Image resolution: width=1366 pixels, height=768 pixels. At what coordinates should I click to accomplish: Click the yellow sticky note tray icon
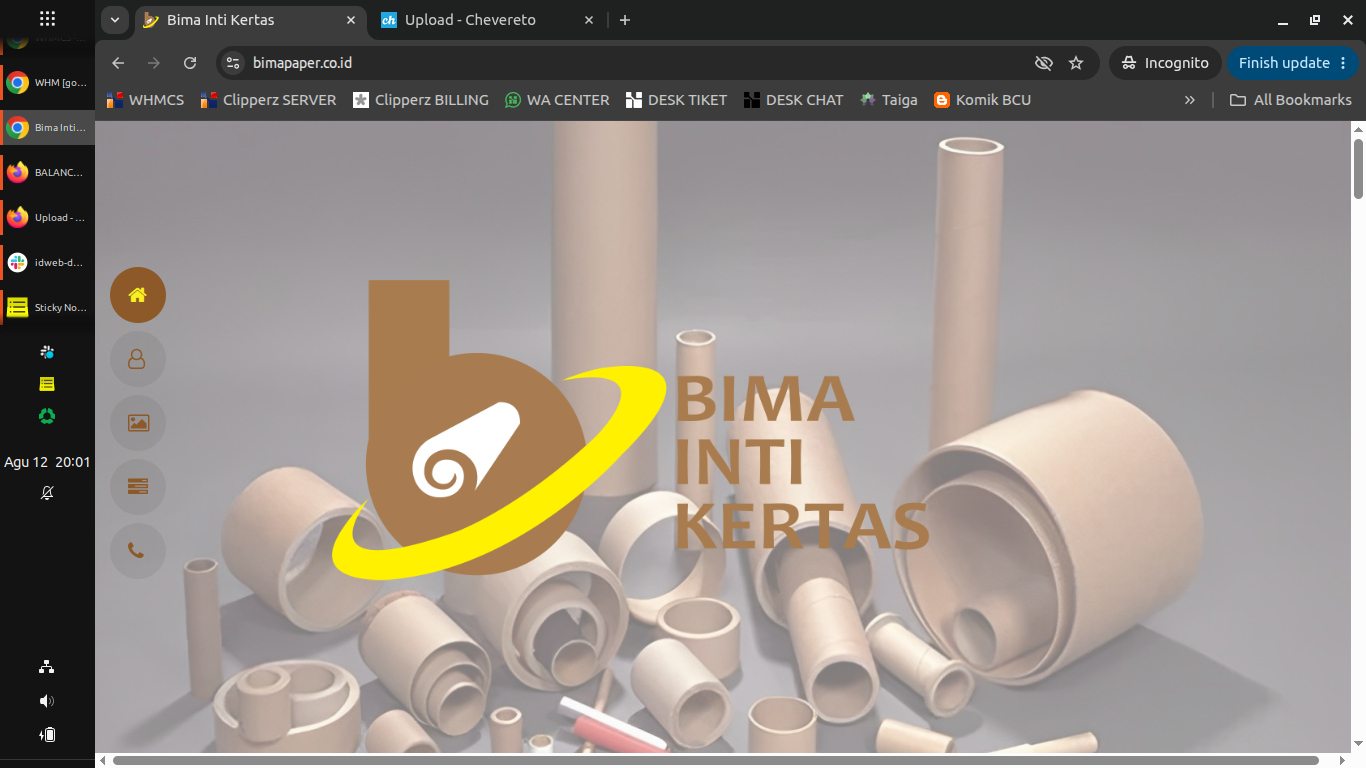(x=47, y=384)
